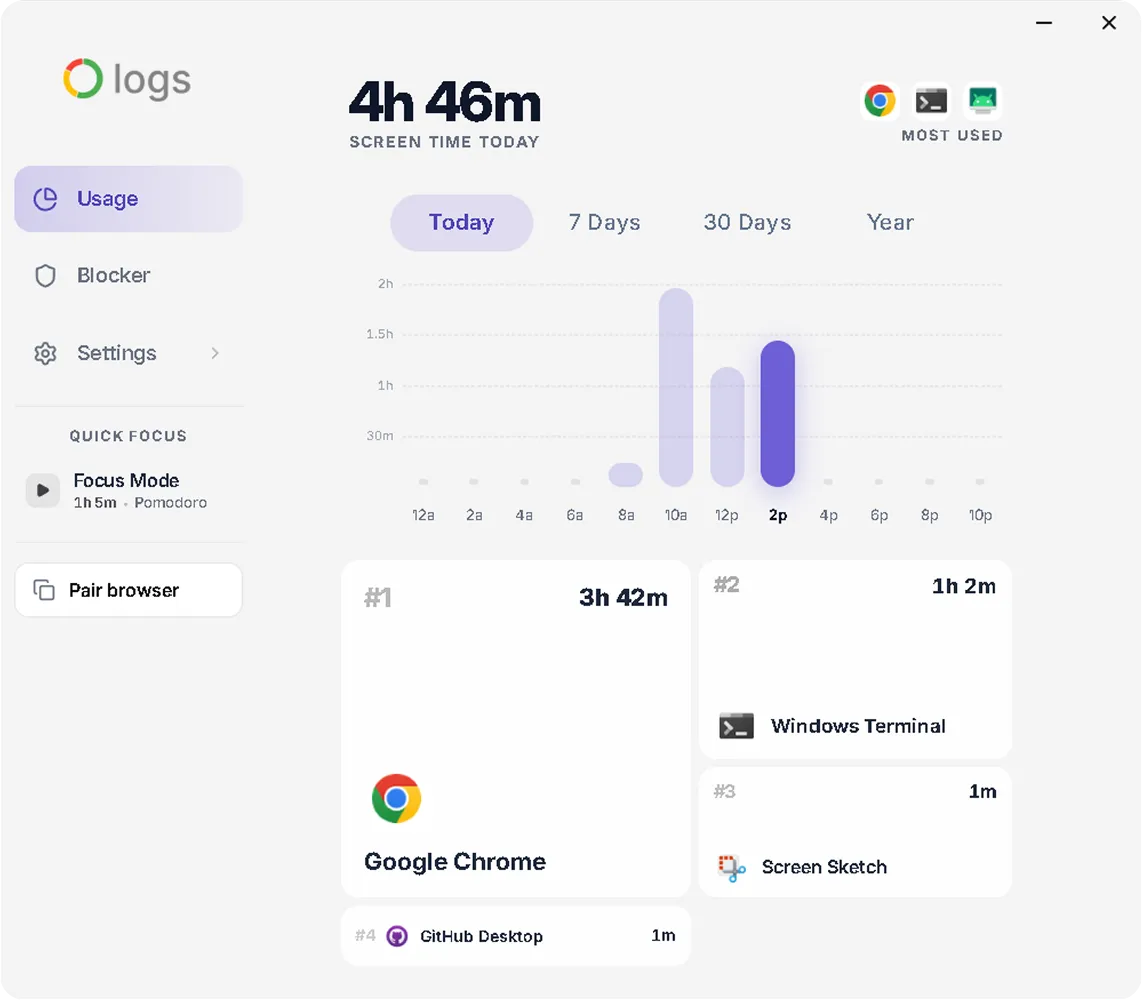Screen dimensions: 1142x1000
Task: Select the 2p bar in the chart
Action: click(x=777, y=414)
